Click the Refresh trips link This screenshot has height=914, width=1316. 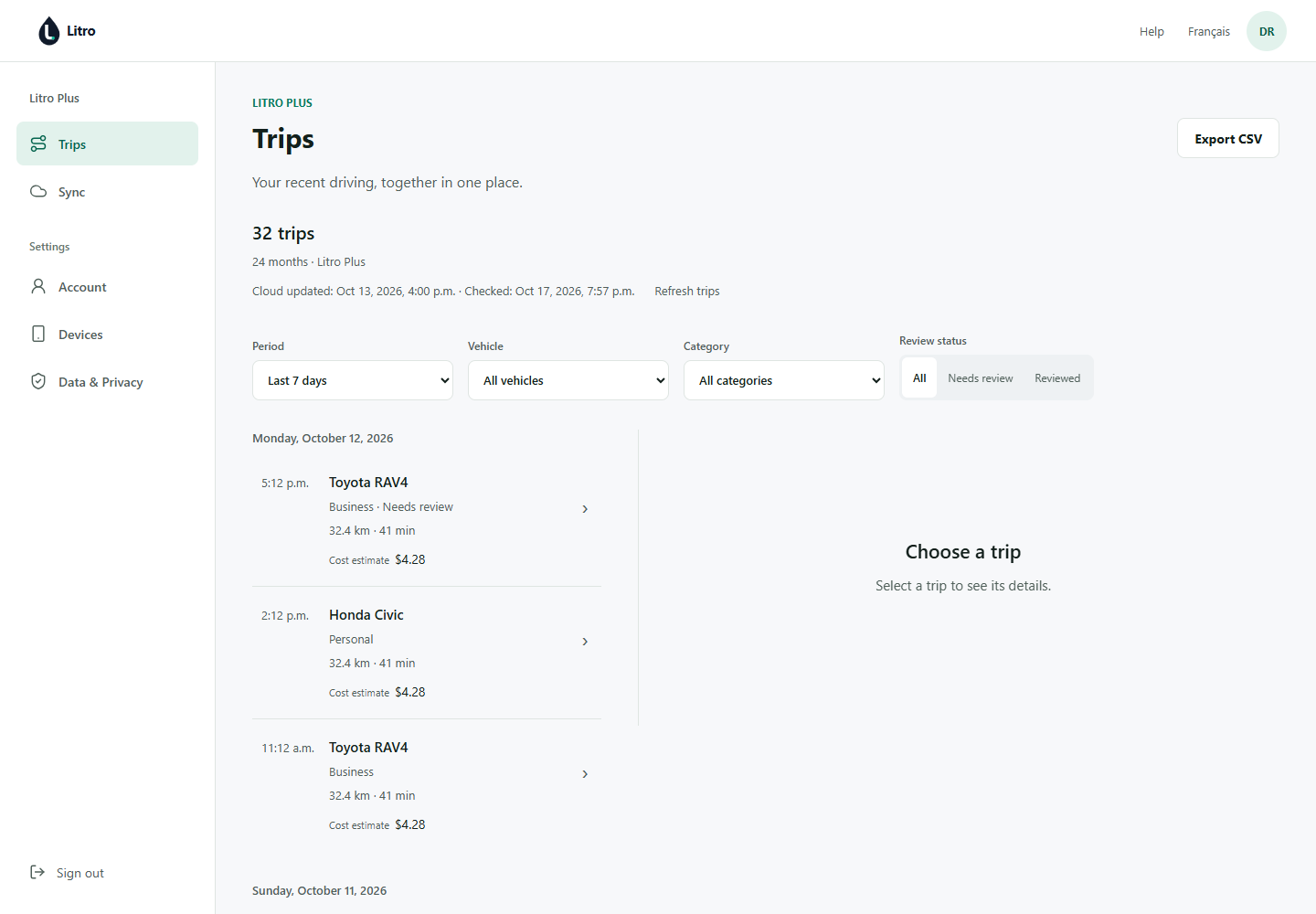point(687,291)
